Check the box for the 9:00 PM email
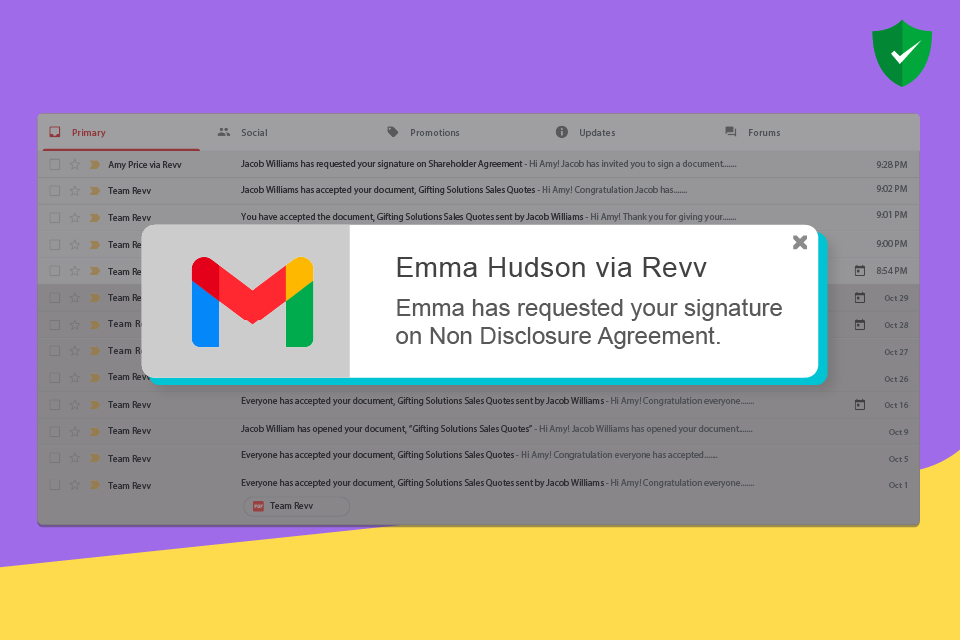960x640 pixels. click(55, 244)
